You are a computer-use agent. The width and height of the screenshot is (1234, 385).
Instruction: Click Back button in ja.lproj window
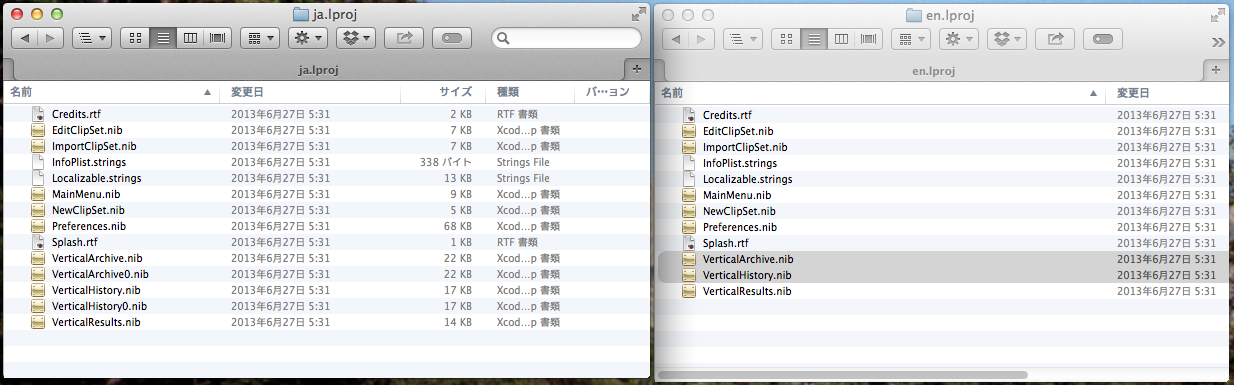(x=25, y=38)
